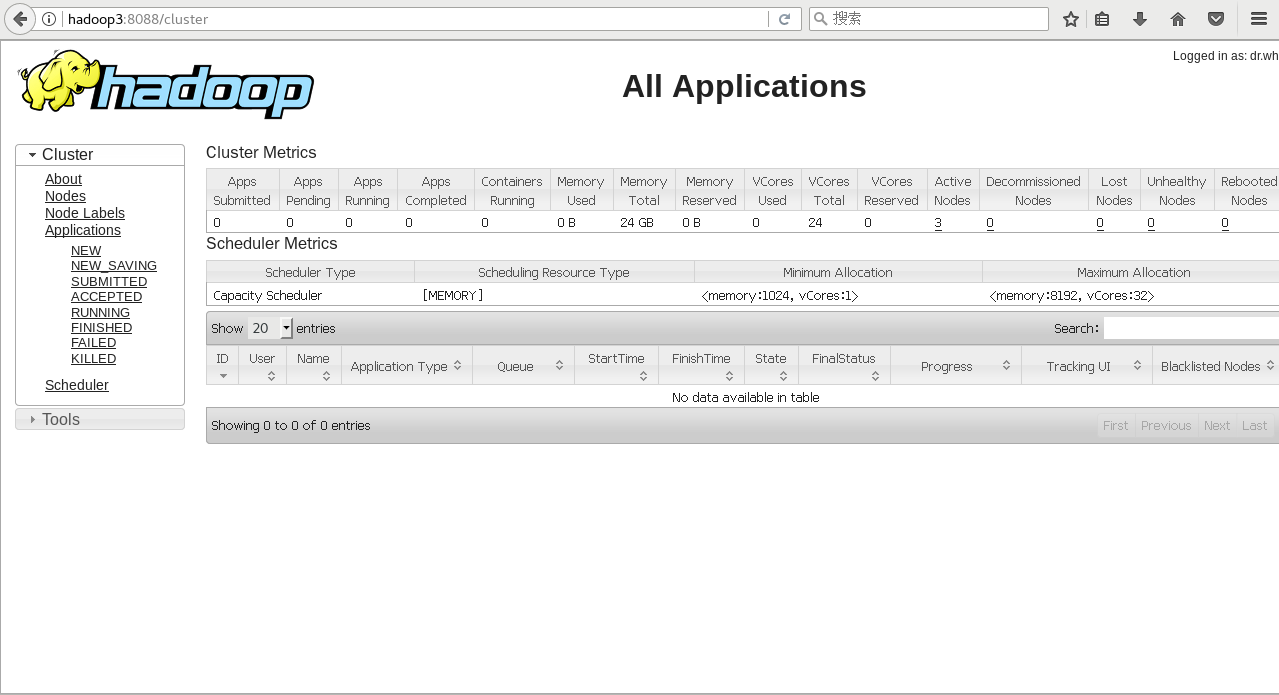Click the Decommissioned Nodes count link
The height and width of the screenshot is (695, 1279).
[990, 223]
